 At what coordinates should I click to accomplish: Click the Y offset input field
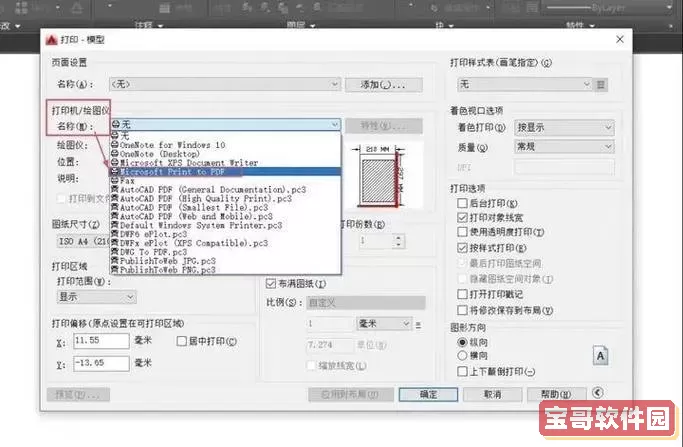pyautogui.click(x=101, y=363)
